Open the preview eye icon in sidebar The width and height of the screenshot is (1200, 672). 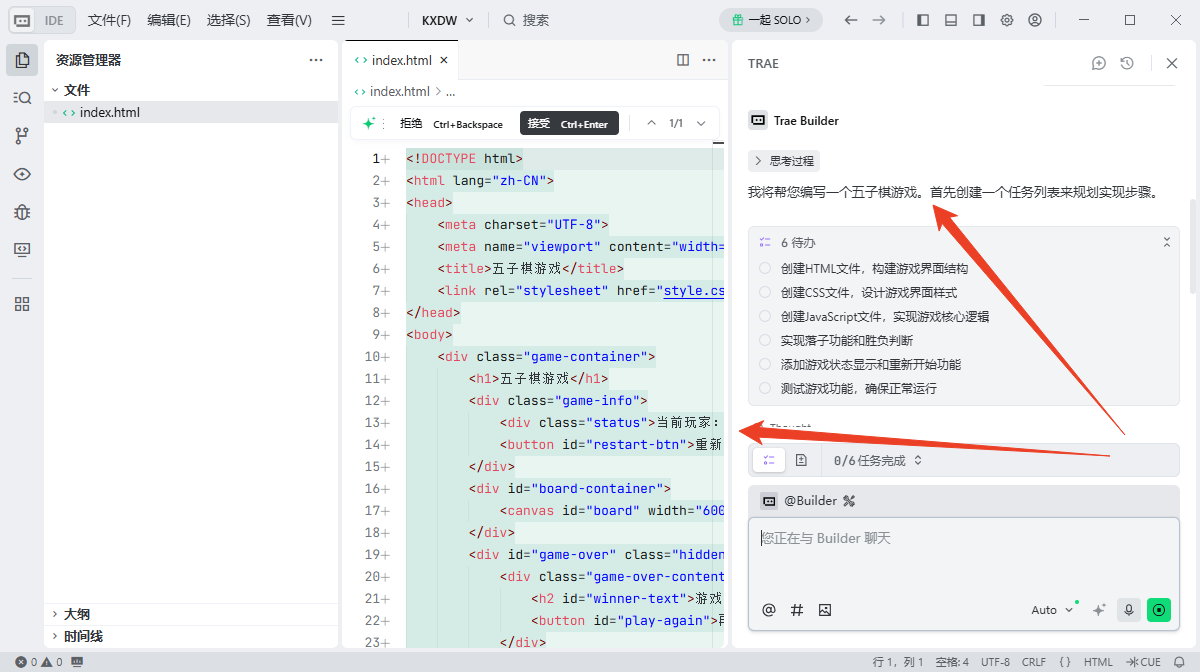point(22,174)
